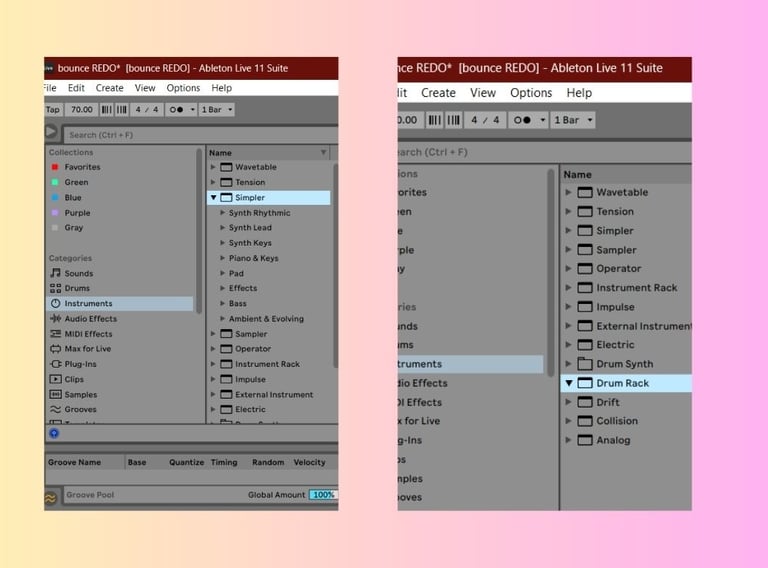Click the Green collection color tag in left window

(55, 182)
